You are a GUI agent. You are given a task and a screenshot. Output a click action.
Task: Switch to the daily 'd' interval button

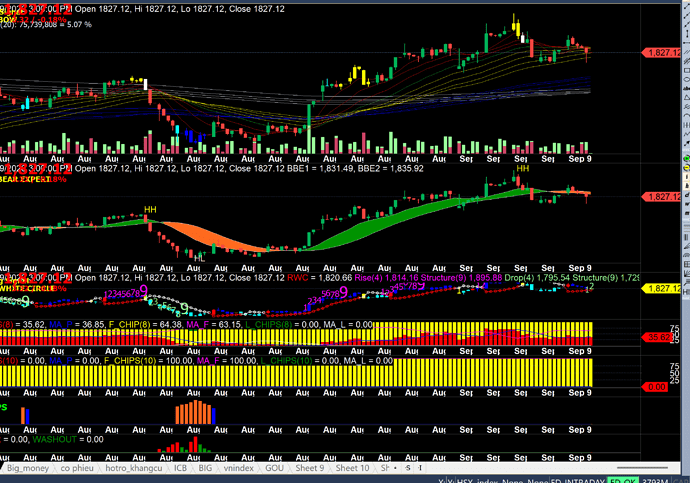[x=686, y=195]
